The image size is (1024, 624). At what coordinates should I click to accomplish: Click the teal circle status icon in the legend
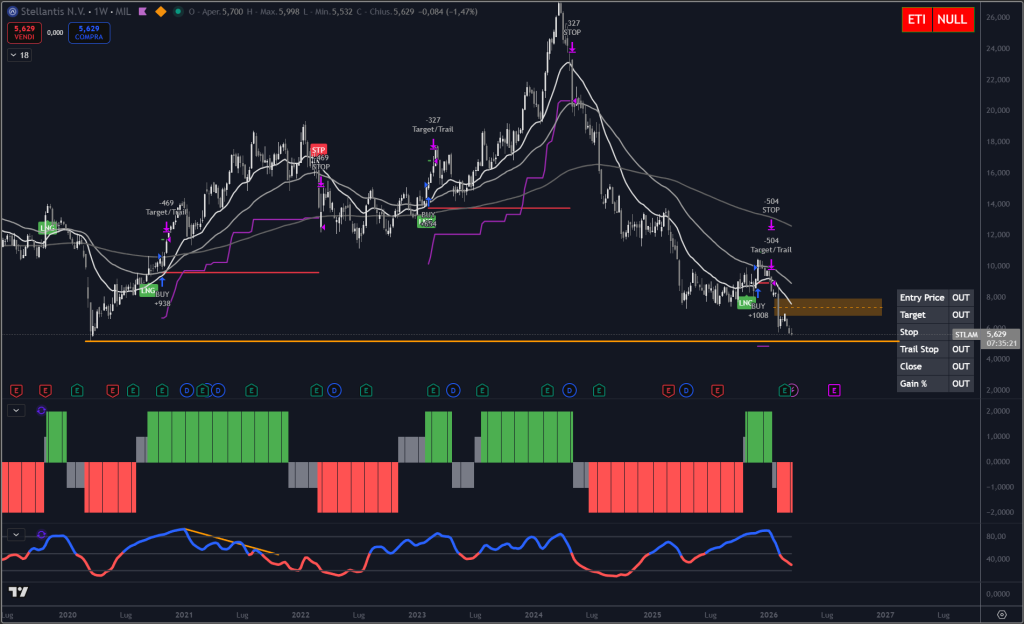[x=178, y=12]
